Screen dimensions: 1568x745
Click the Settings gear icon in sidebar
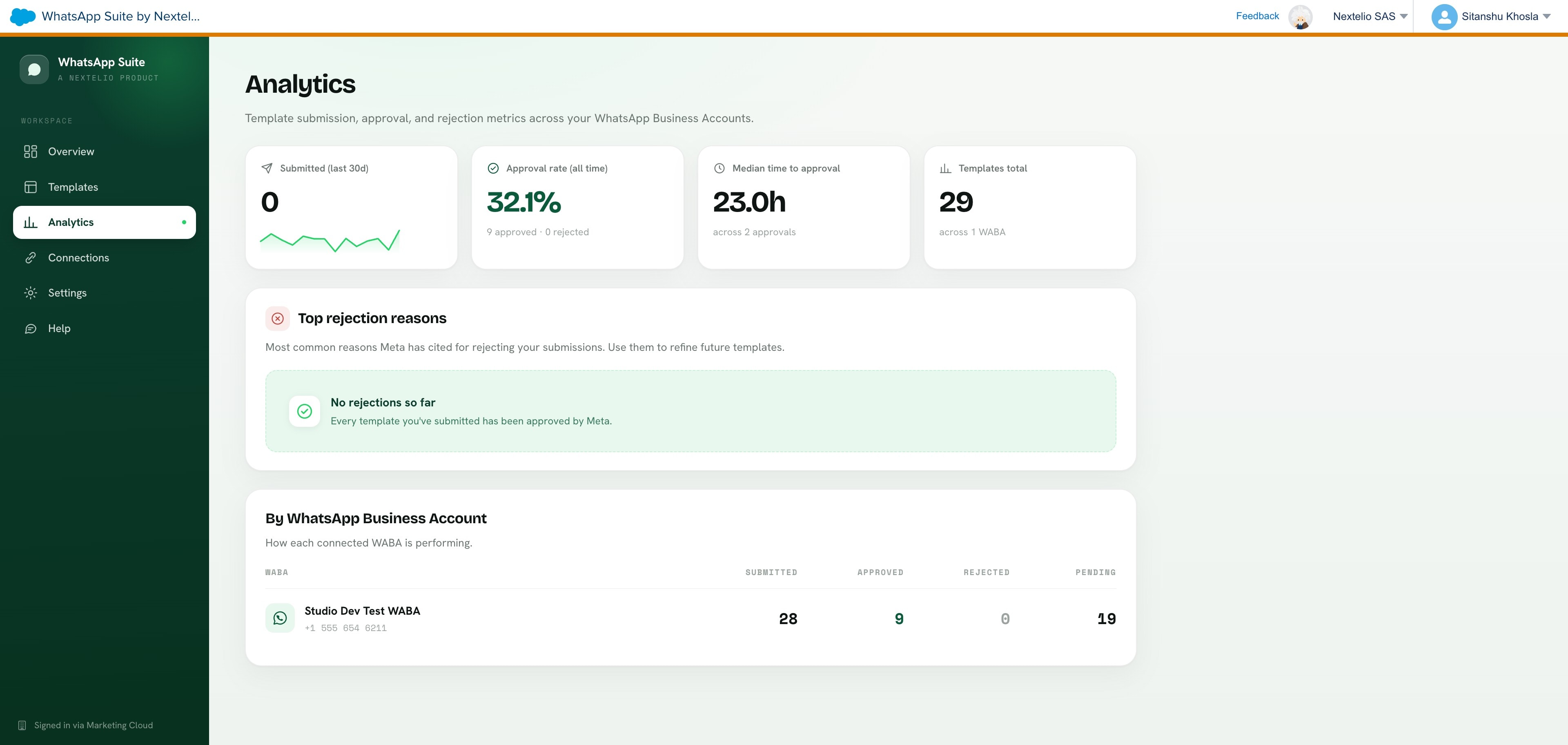click(31, 293)
